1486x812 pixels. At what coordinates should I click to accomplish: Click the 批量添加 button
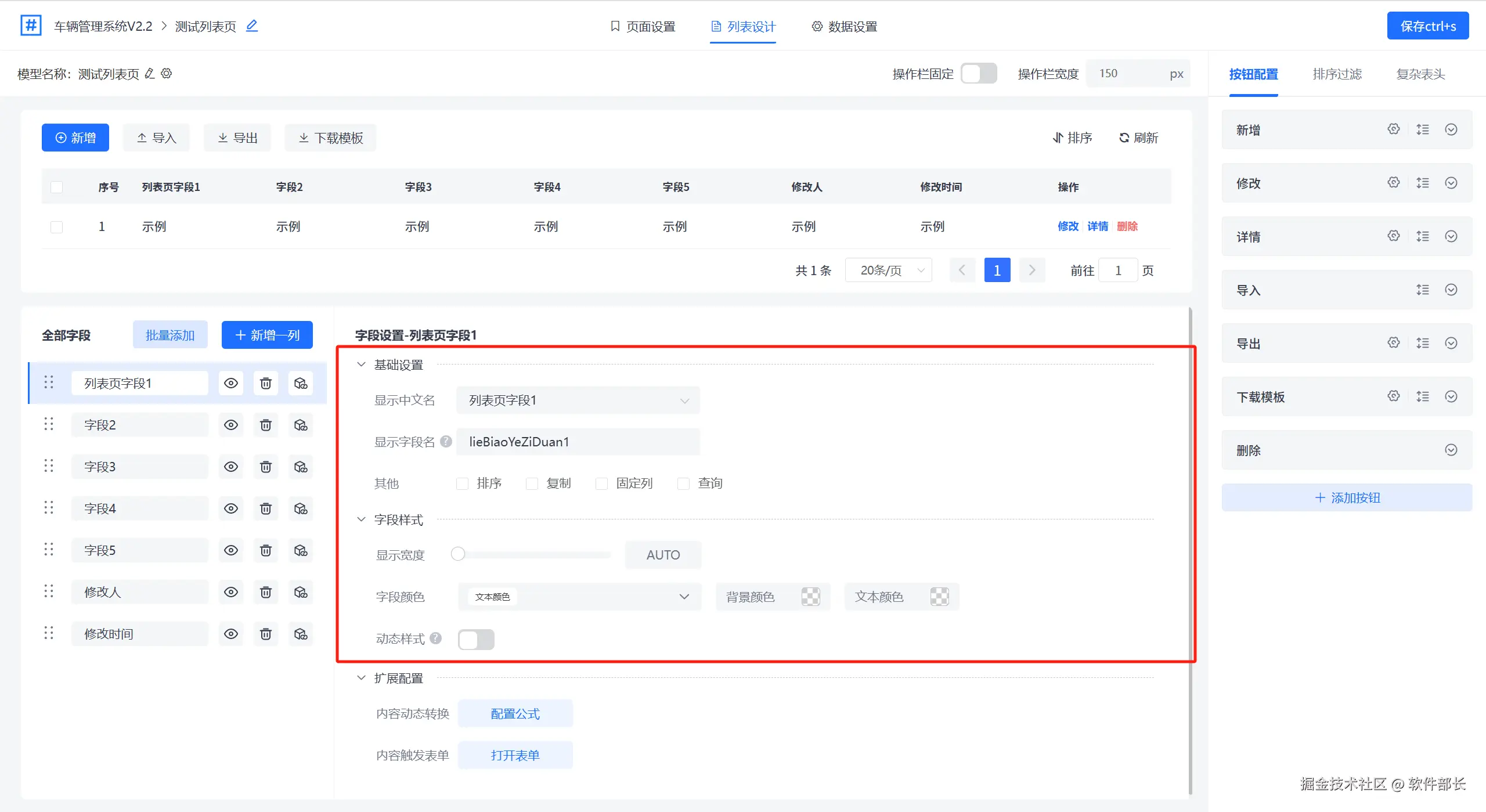[170, 335]
